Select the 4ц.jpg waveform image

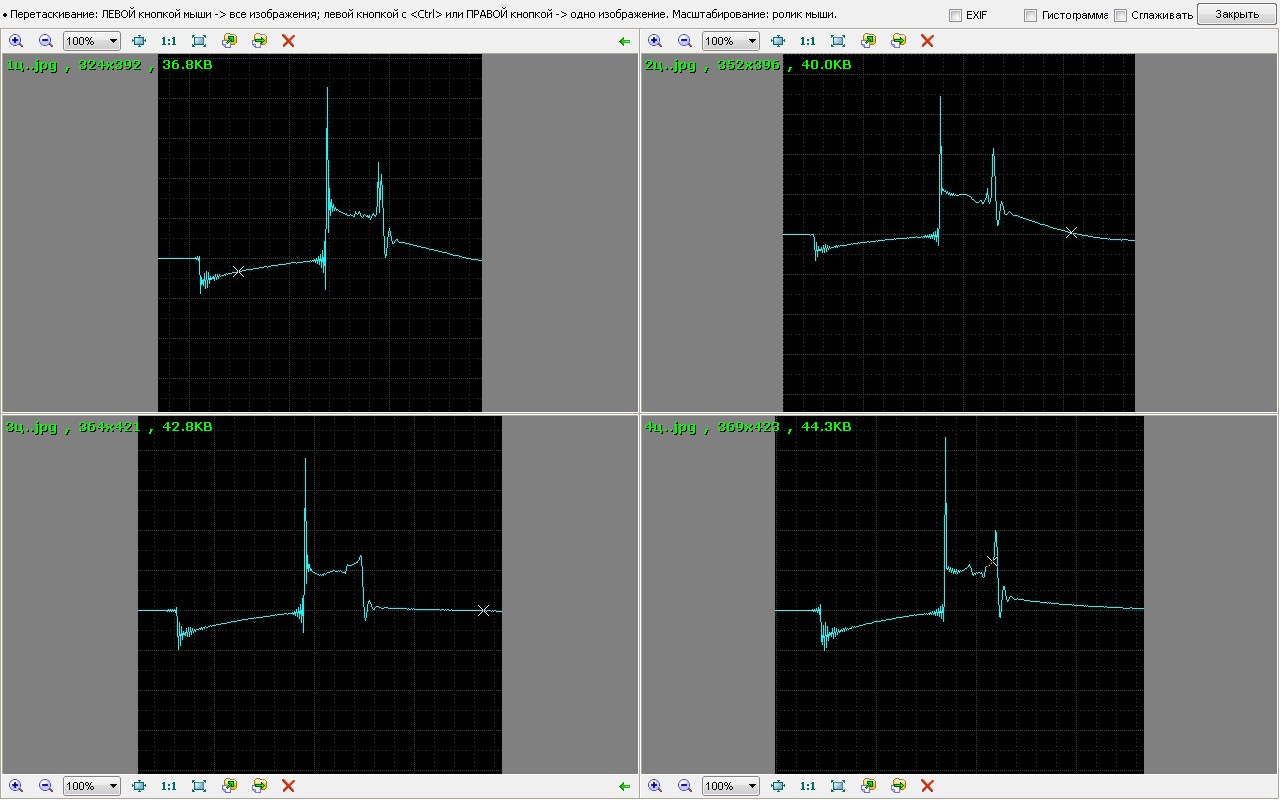(x=959, y=594)
